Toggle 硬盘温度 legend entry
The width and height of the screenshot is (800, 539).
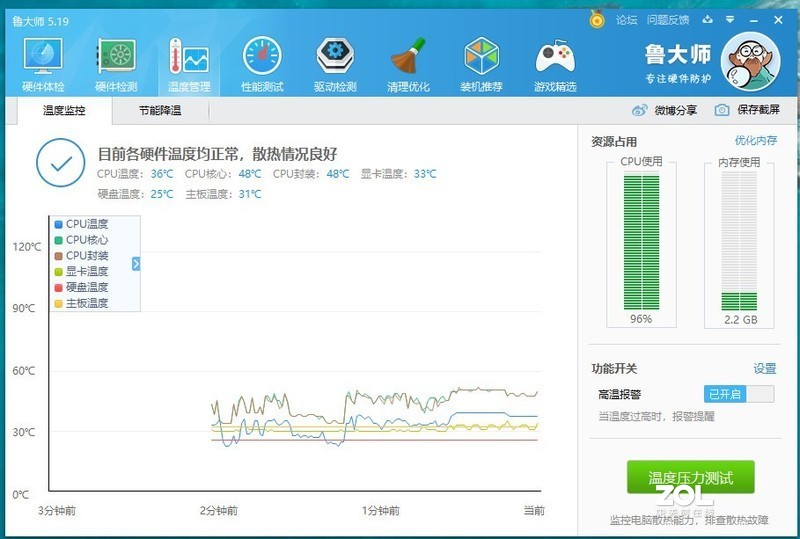pyautogui.click(x=82, y=287)
